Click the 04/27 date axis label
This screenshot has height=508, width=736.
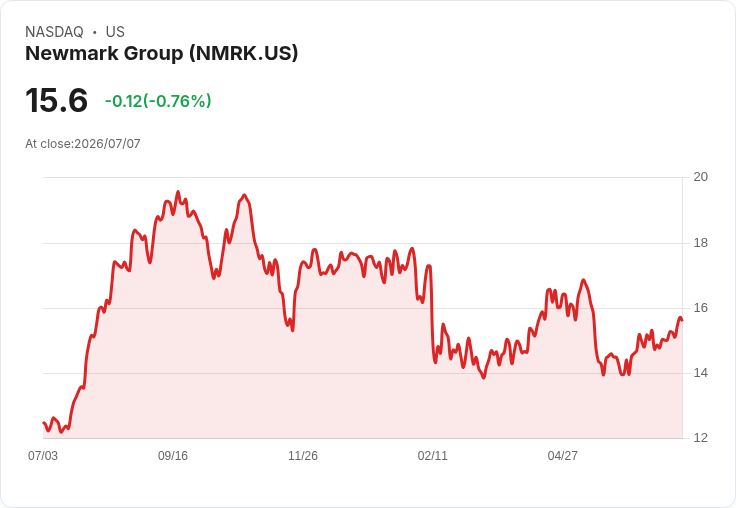click(x=563, y=455)
